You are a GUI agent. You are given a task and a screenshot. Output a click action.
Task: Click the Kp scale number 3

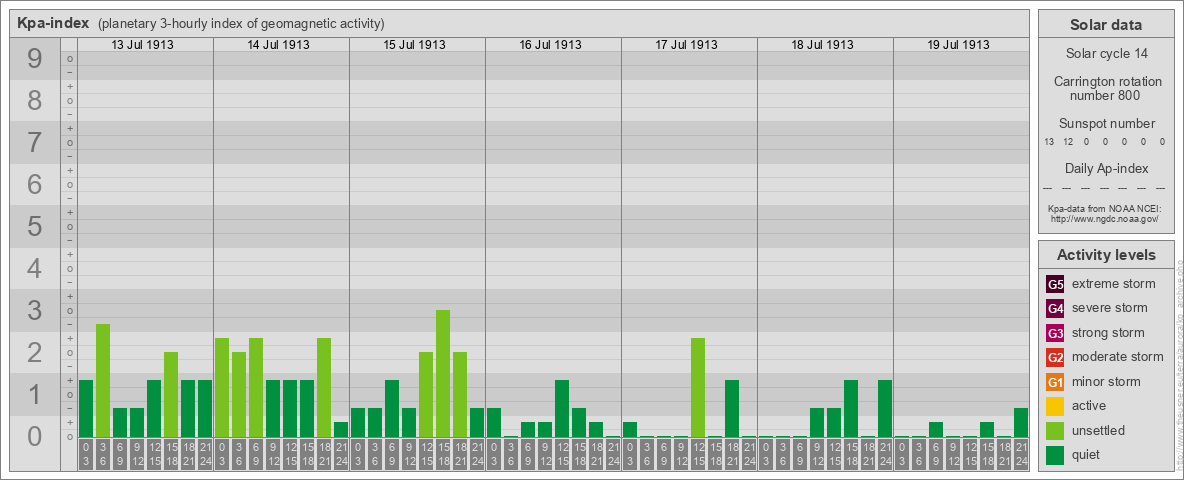click(x=35, y=310)
